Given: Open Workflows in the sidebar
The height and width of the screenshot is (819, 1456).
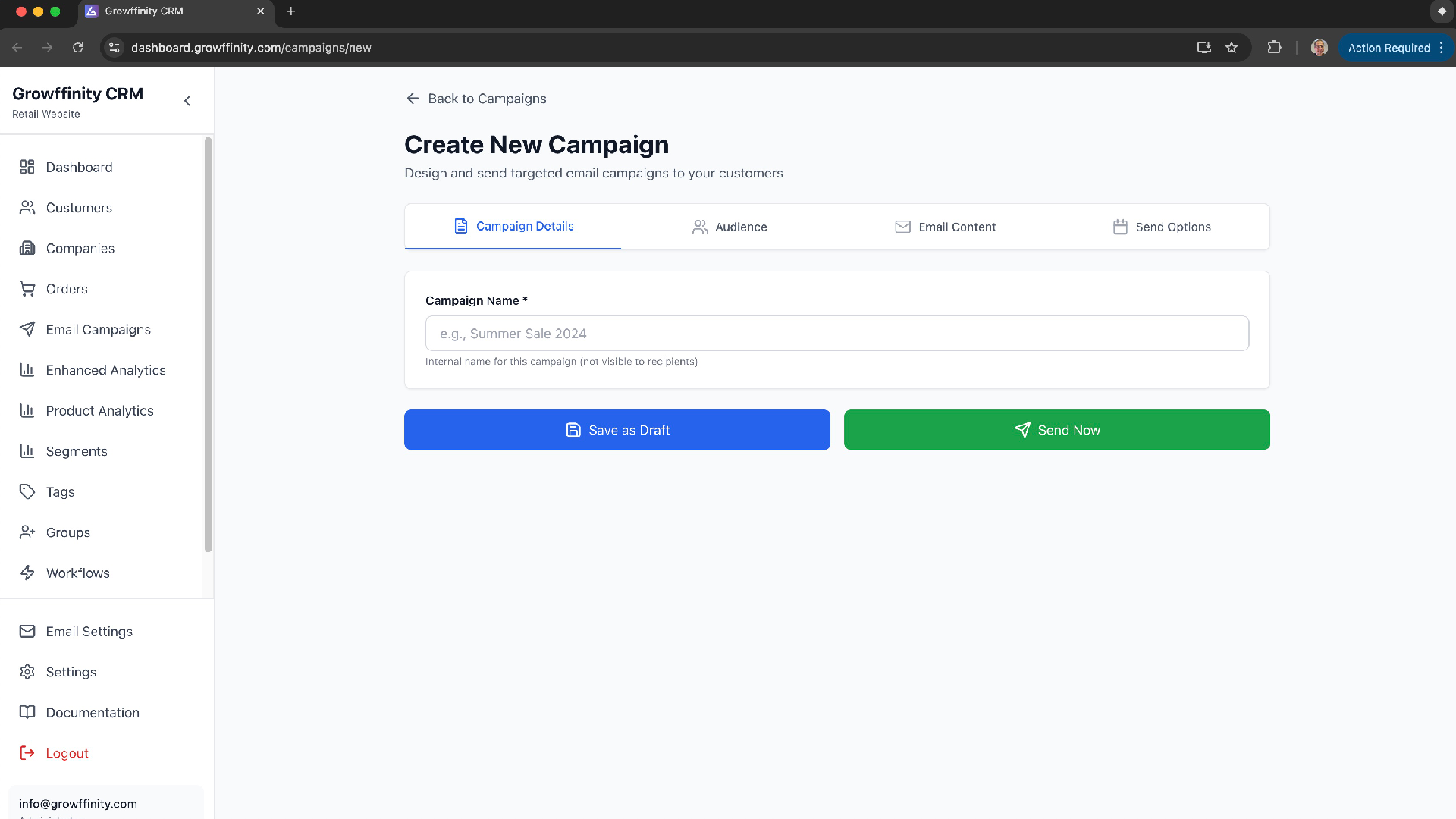Looking at the screenshot, I should (77, 573).
